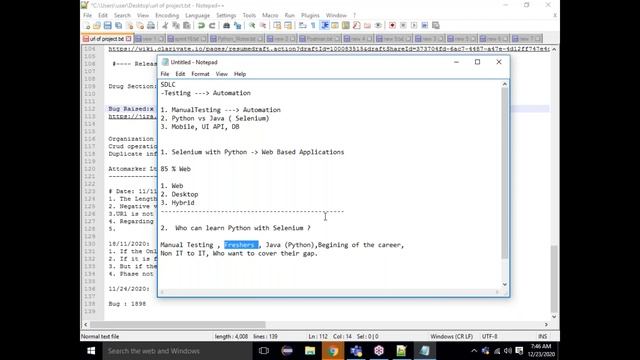Open the Notepad++ Search menu
The image size is (640, 360).
coord(122,15)
